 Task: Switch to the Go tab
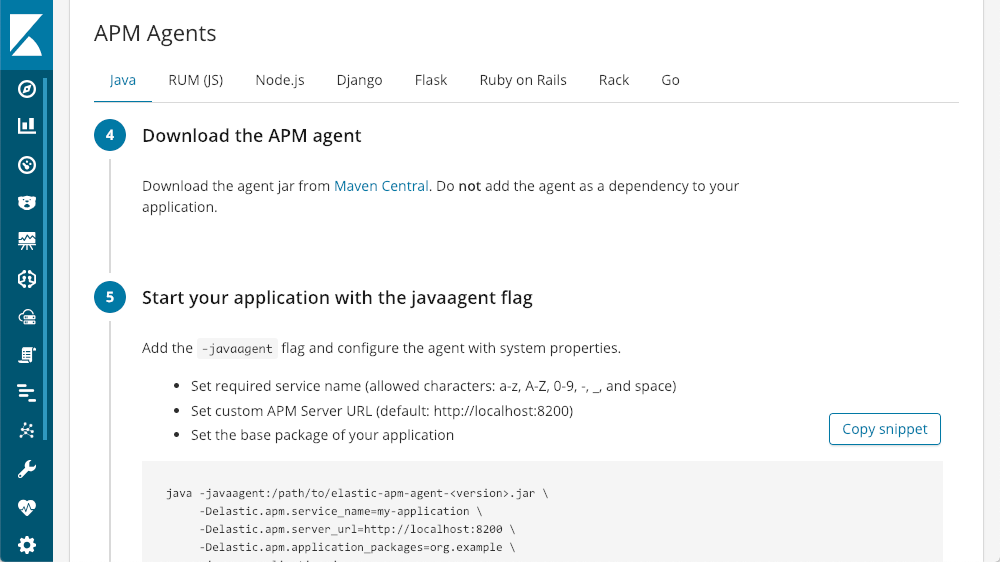pyautogui.click(x=670, y=80)
